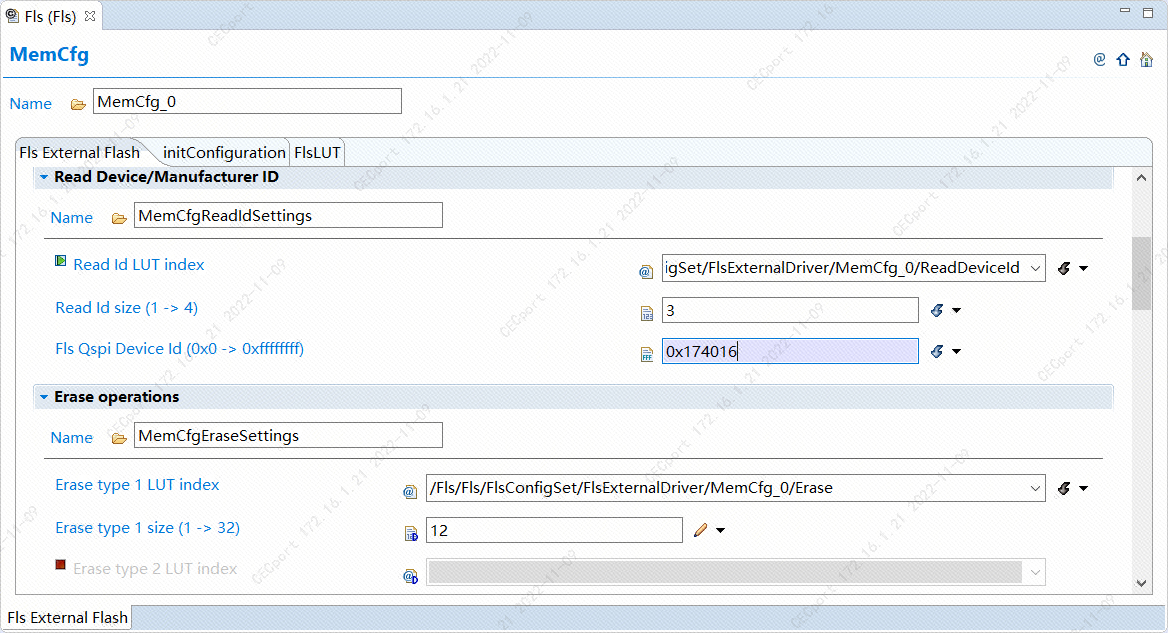The height and width of the screenshot is (633, 1168).
Task: Click the Erase type 1 LUT index label
Action: point(137,485)
